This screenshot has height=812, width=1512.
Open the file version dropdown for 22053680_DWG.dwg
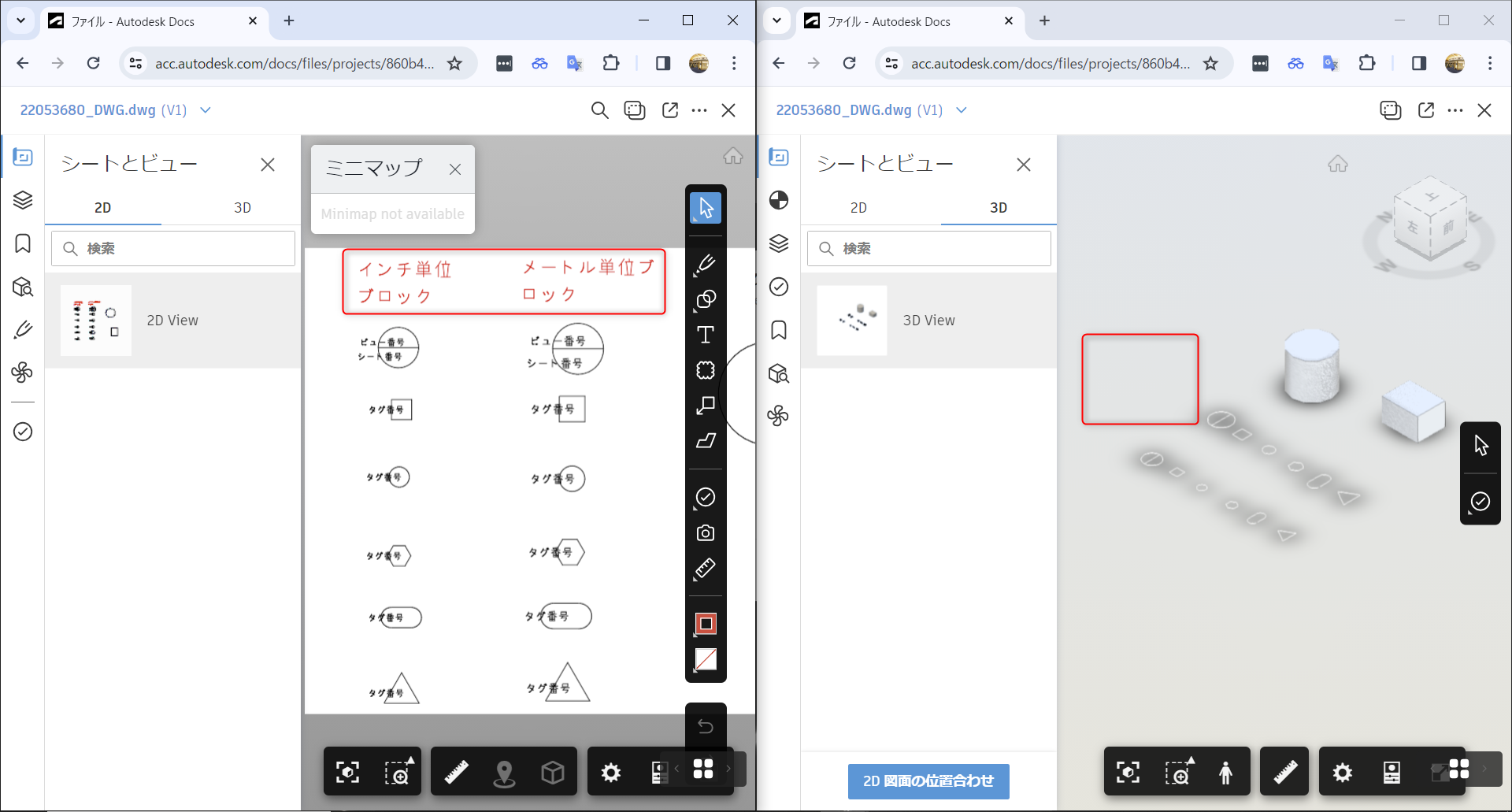click(x=206, y=110)
